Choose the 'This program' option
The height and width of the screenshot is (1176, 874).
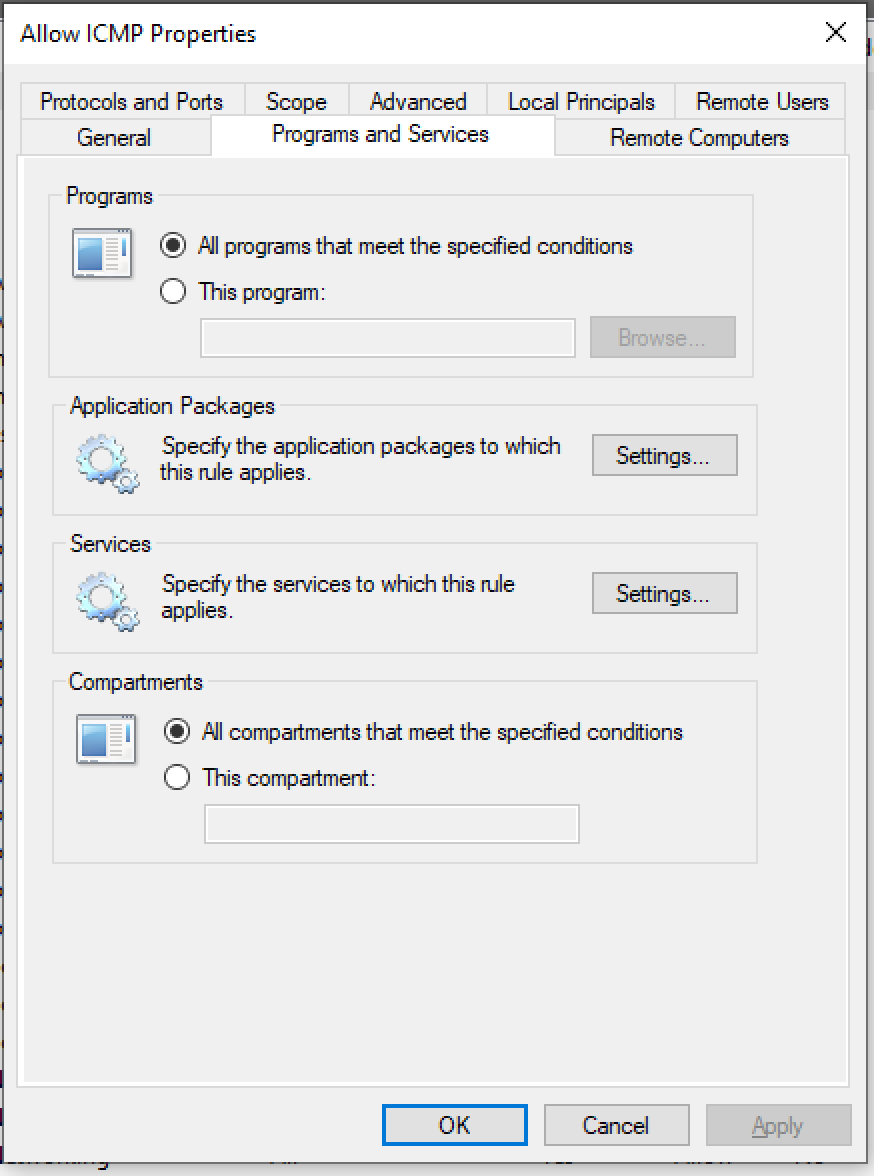[172, 291]
